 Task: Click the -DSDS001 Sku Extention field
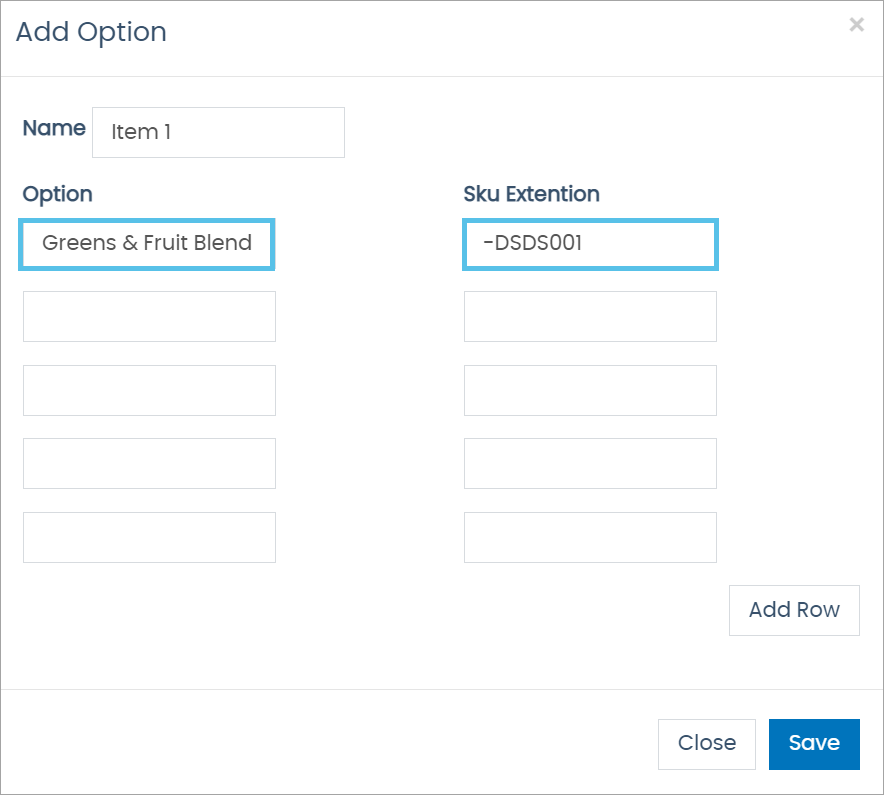pyautogui.click(x=590, y=244)
